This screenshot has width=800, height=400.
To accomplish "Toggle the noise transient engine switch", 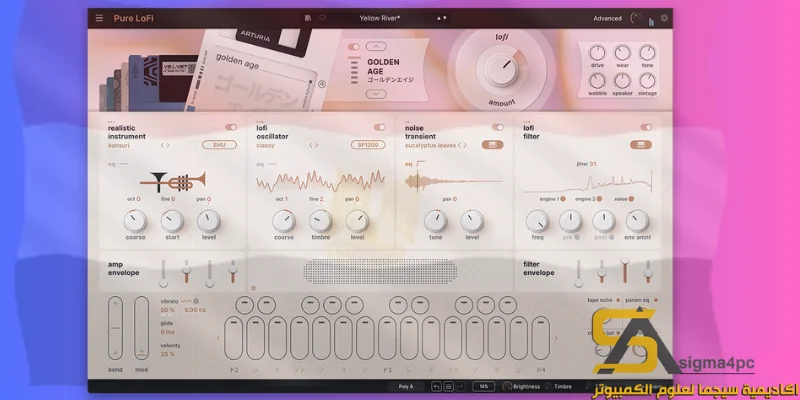I will tap(497, 127).
